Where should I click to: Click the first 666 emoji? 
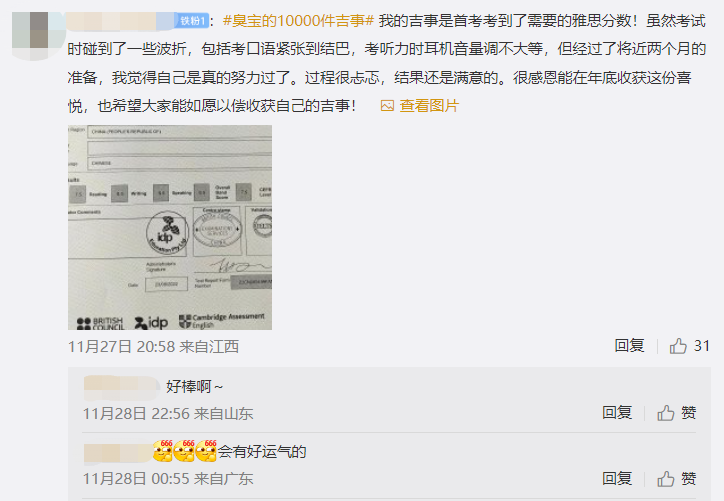pos(163,451)
